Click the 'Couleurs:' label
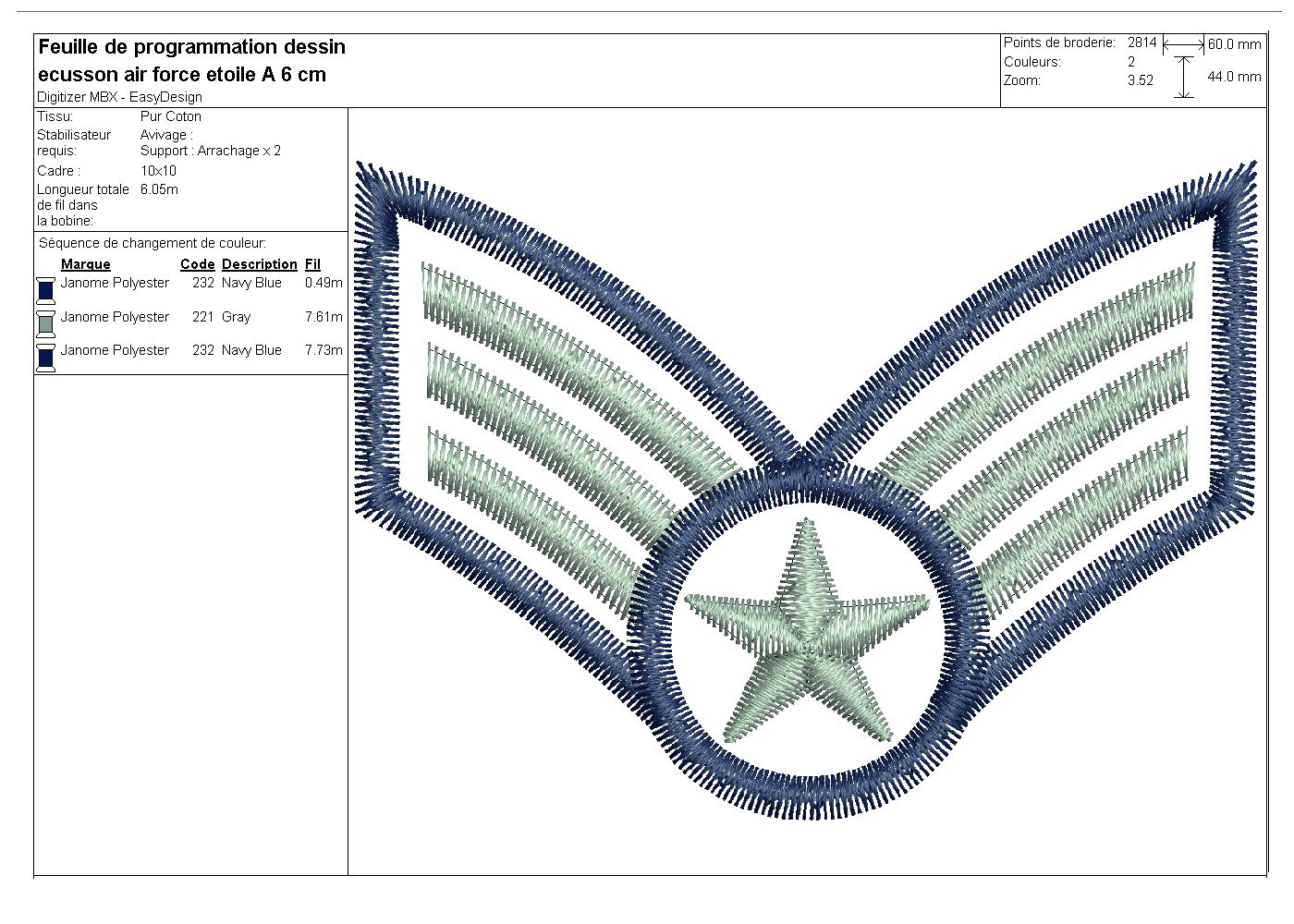This screenshot has height=924, width=1294. pyautogui.click(x=1032, y=62)
